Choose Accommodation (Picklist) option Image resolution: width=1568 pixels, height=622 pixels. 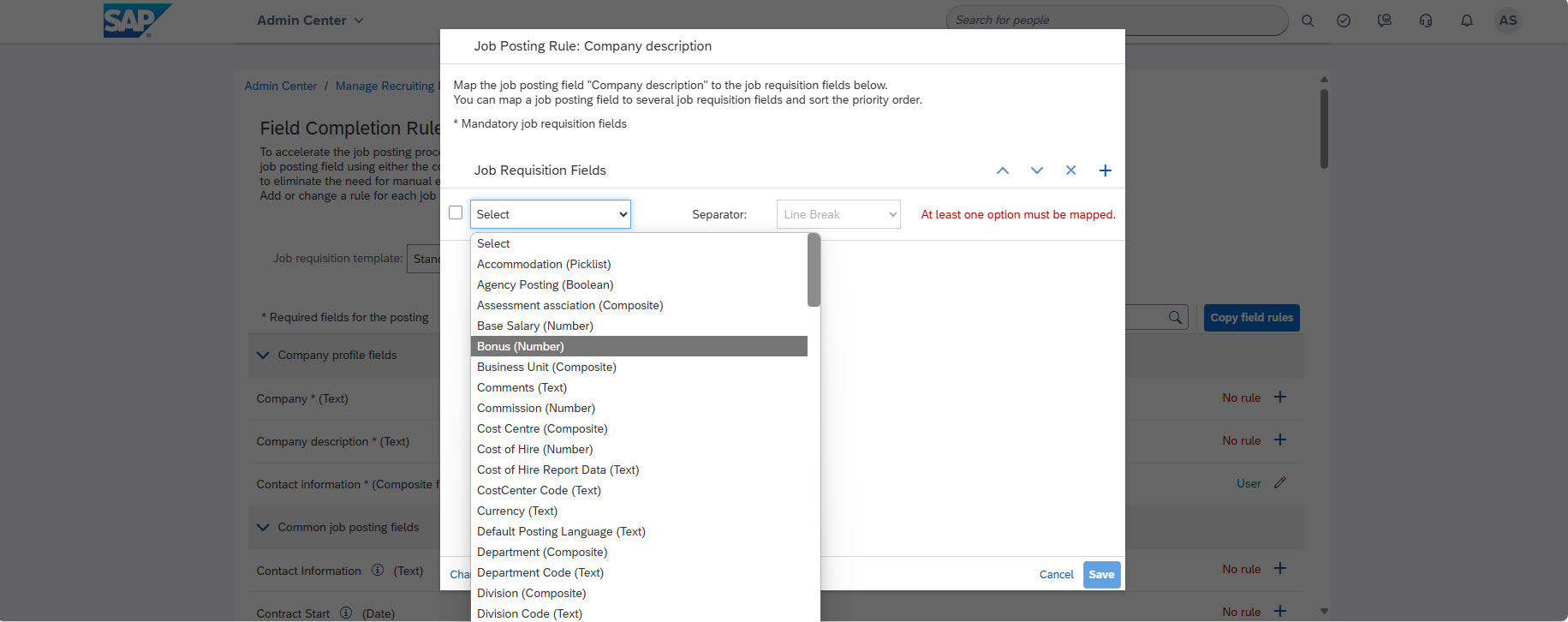(639, 264)
